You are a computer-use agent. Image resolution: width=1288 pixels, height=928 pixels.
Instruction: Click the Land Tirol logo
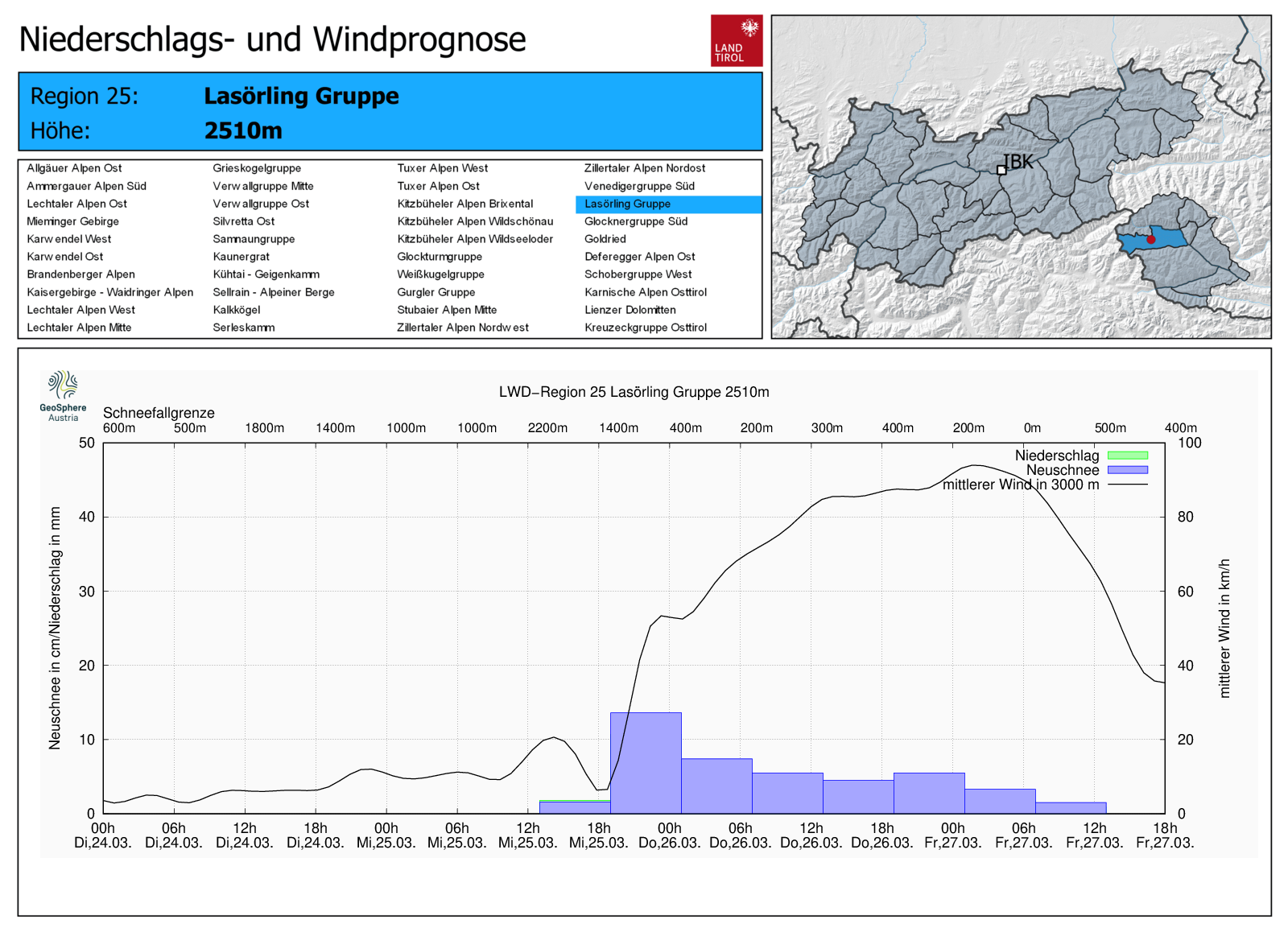tap(736, 40)
